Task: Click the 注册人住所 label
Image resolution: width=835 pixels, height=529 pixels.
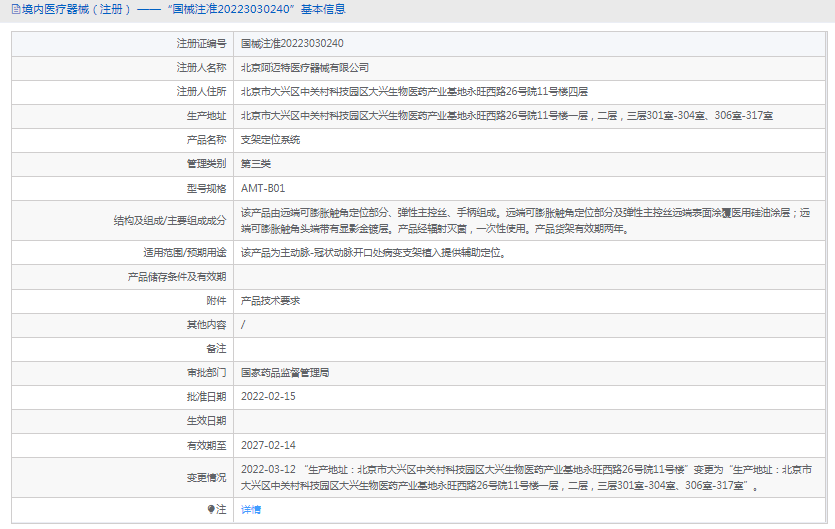Action: [201, 92]
